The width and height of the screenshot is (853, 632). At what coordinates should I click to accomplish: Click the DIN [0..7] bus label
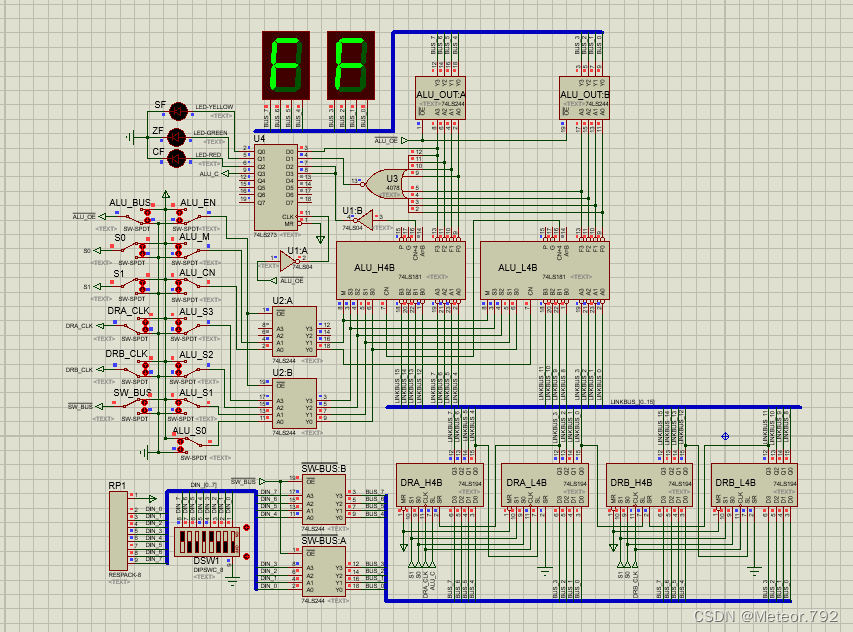(x=203, y=485)
